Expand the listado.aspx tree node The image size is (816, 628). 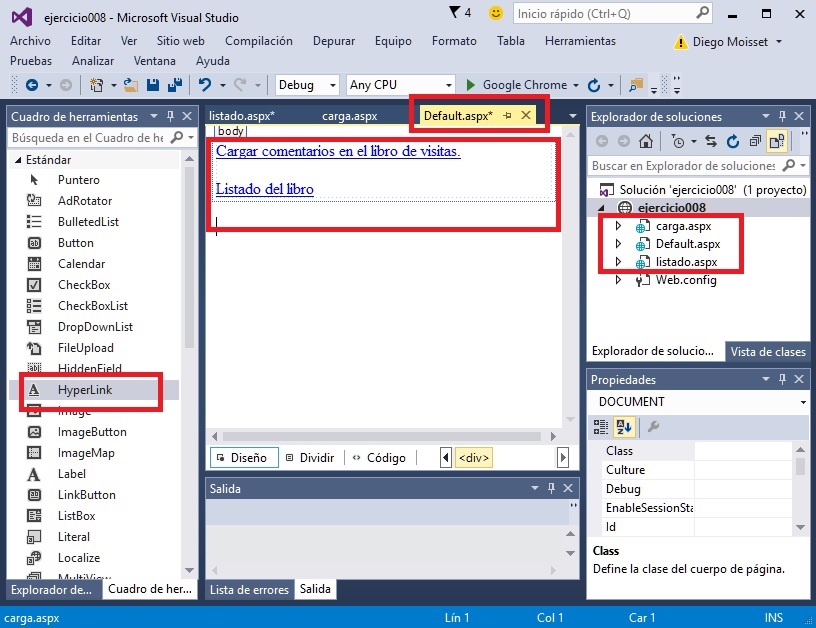click(618, 262)
